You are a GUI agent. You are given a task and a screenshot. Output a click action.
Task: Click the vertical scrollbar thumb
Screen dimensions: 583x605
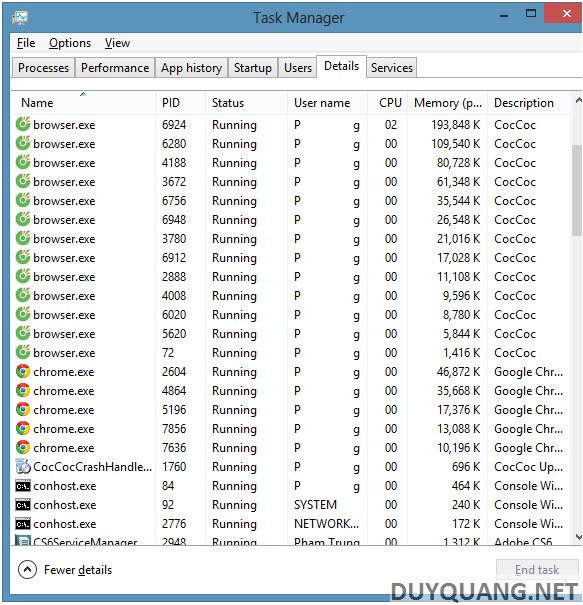577,189
